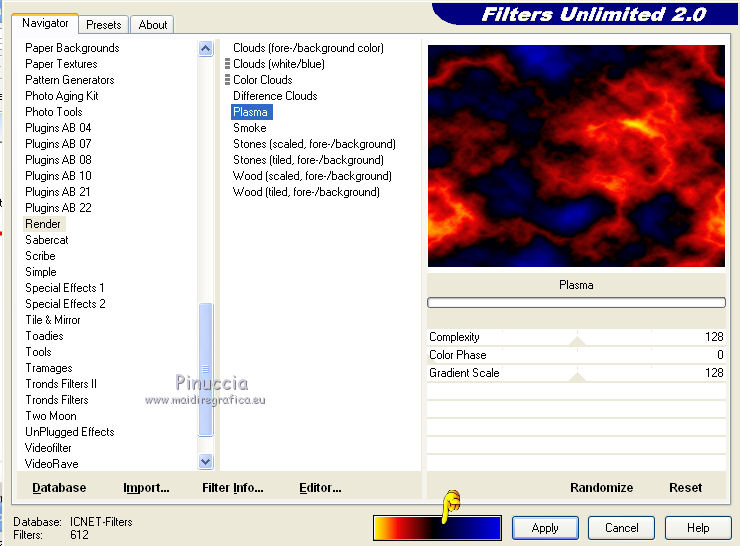Select the Simple category
Image resolution: width=740 pixels, height=546 pixels.
(41, 272)
